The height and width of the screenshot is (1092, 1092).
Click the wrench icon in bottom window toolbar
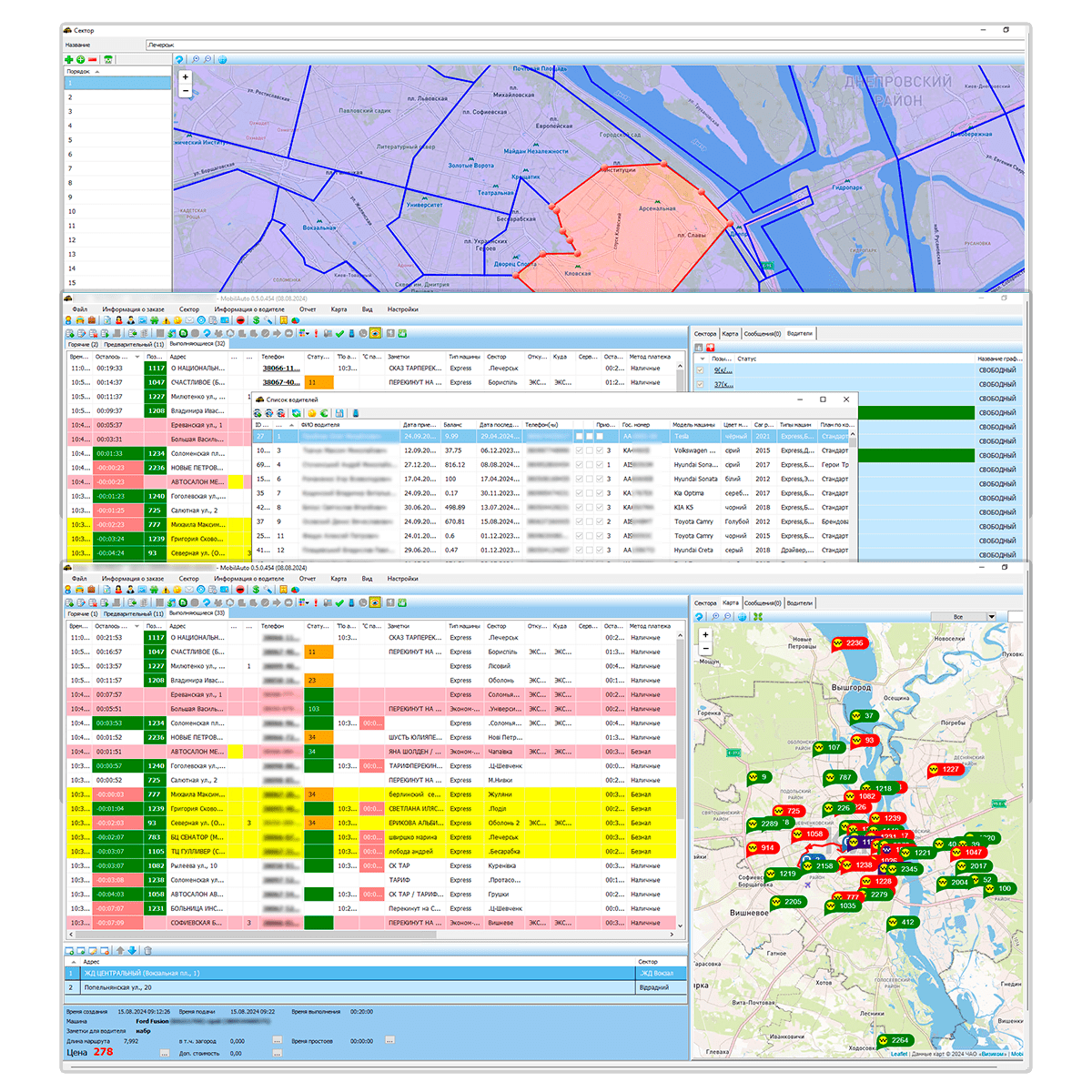pyautogui.click(x=268, y=590)
